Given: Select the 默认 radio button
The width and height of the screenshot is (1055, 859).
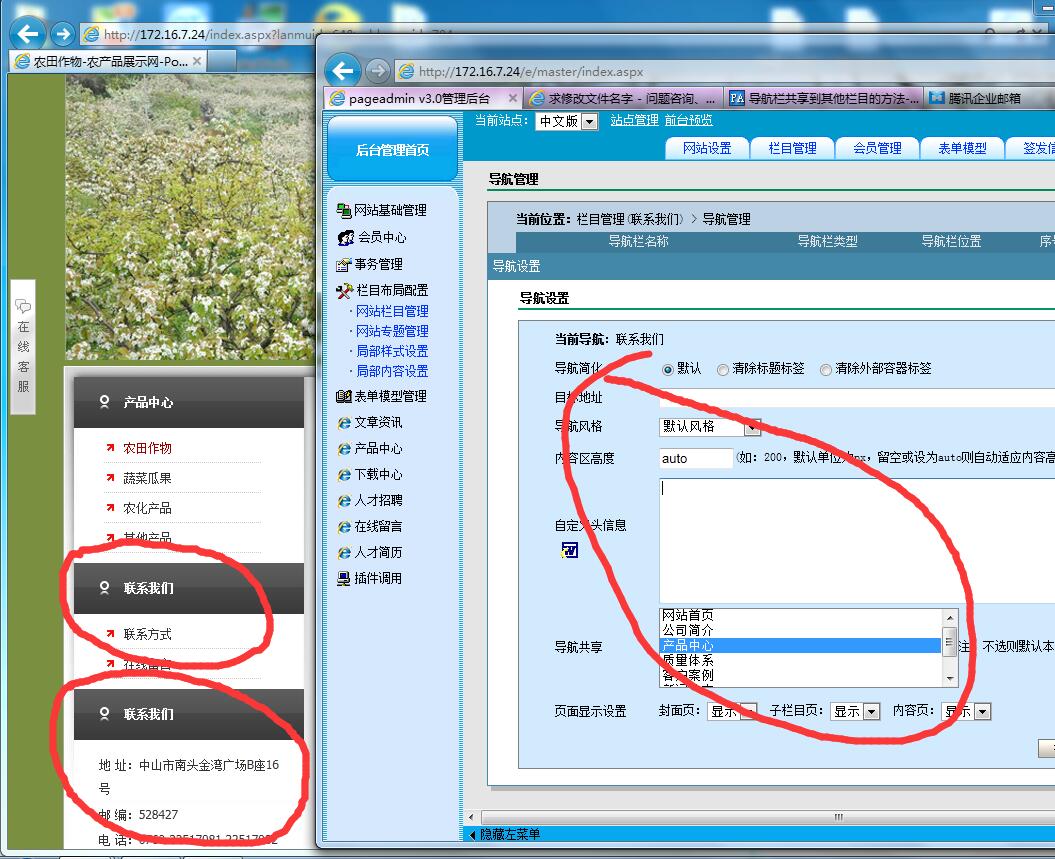Looking at the screenshot, I should click(x=668, y=369).
